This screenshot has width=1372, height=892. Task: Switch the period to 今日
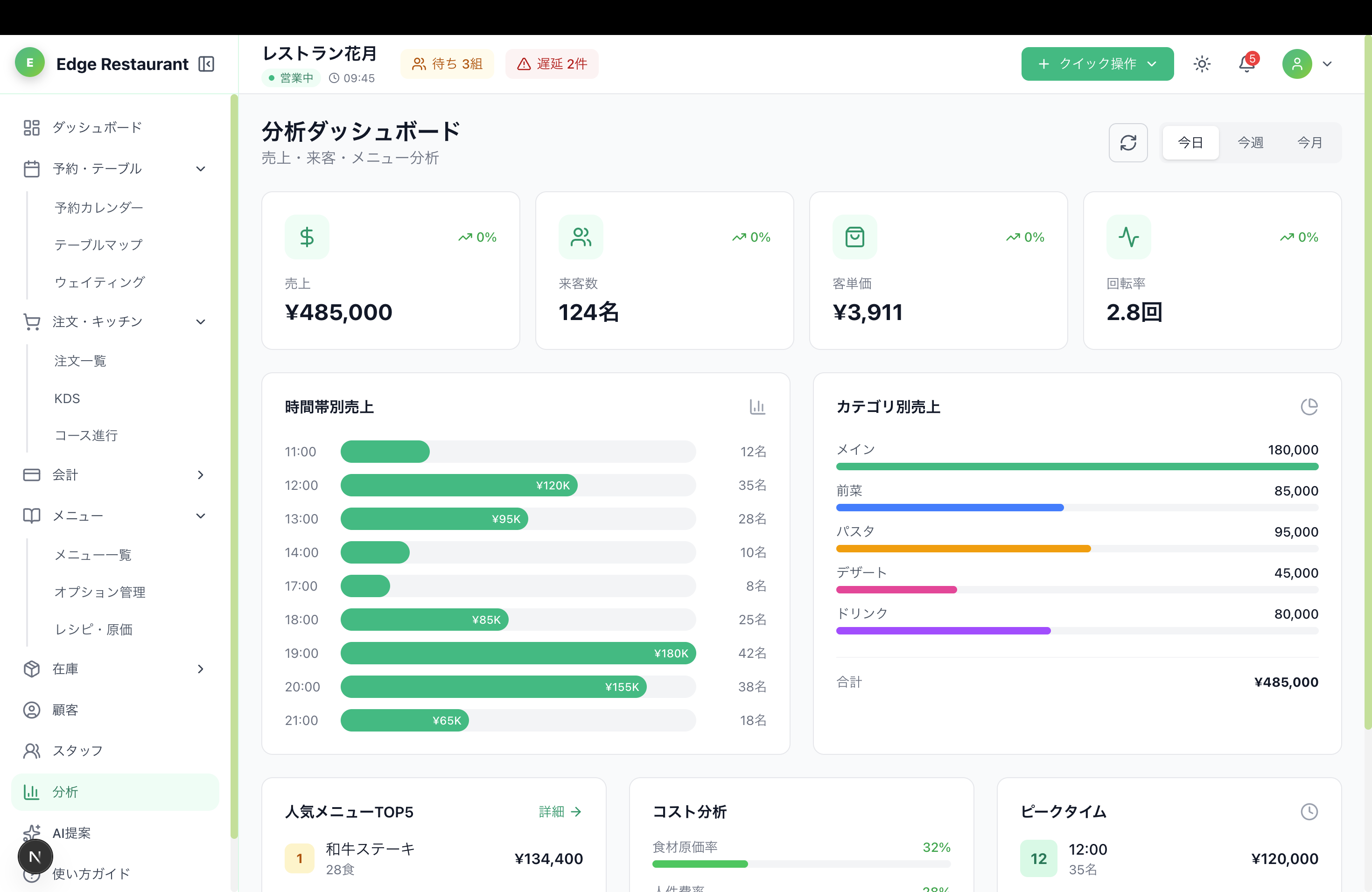[x=1190, y=142]
